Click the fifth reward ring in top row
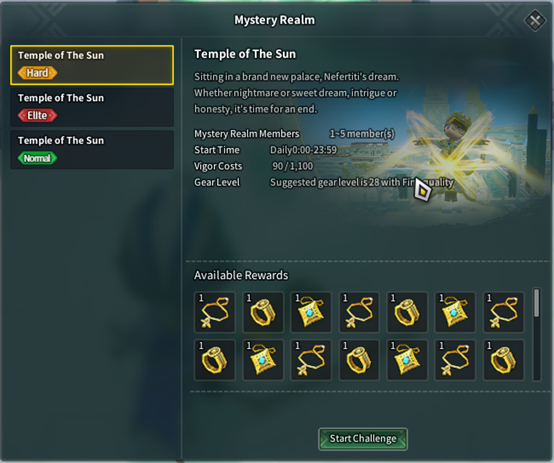This screenshot has height=463, width=554. point(407,312)
